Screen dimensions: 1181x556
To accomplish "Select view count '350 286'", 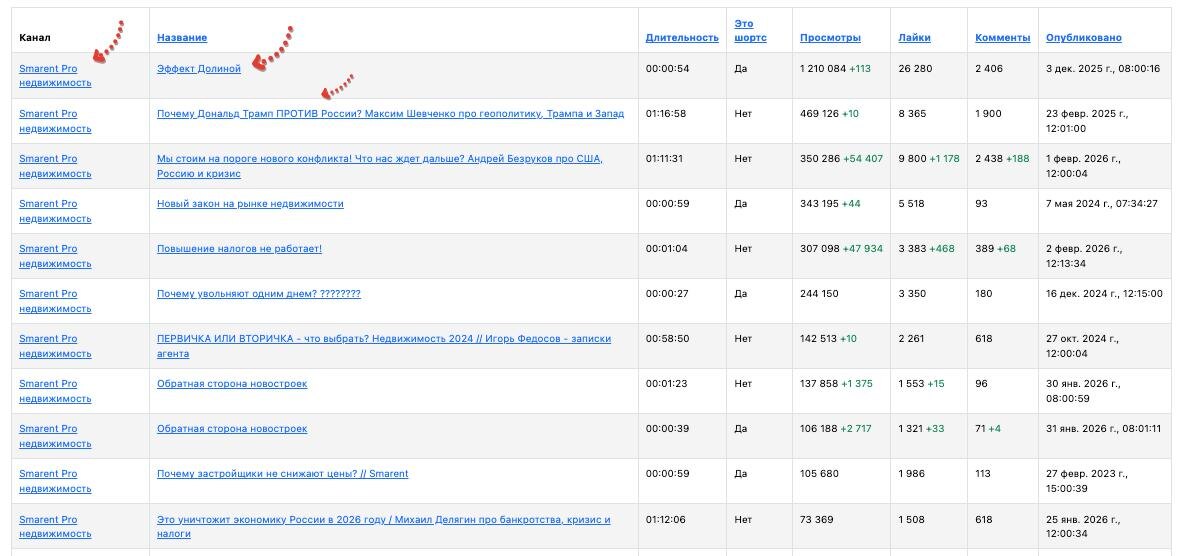I will click(x=819, y=159).
